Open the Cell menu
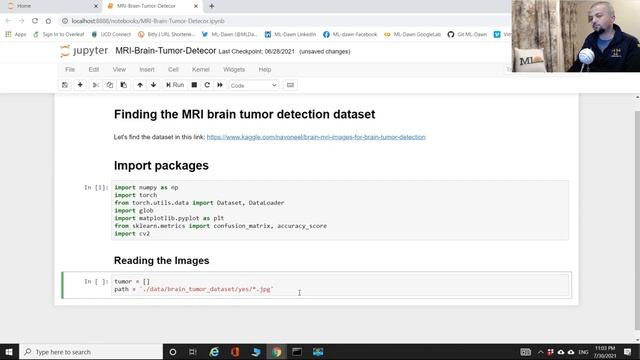640x360 pixels. pyautogui.click(x=173, y=69)
